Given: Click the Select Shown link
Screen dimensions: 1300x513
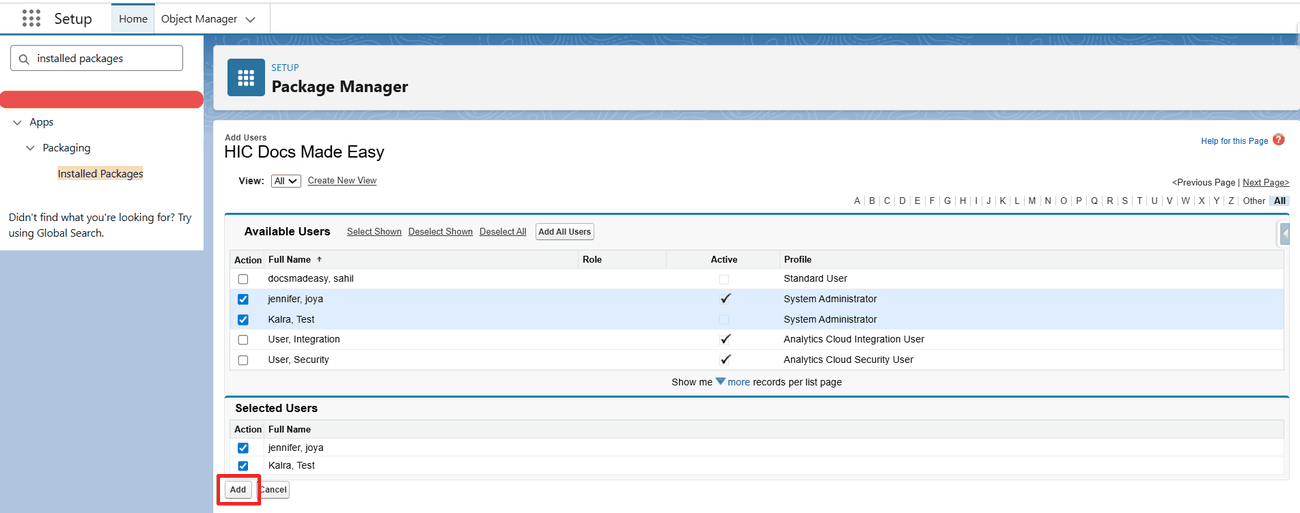Looking at the screenshot, I should click(x=374, y=232).
